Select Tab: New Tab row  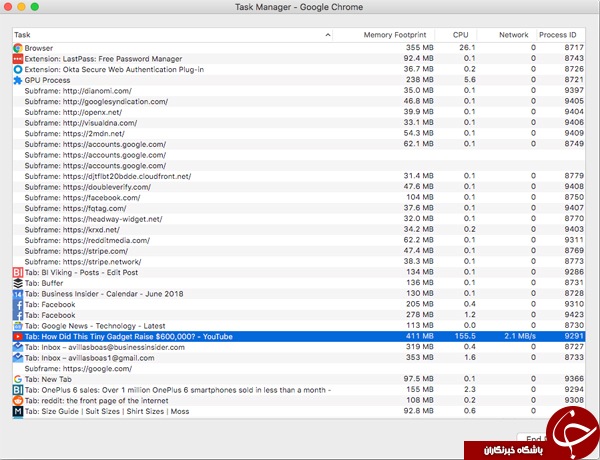(x=298, y=379)
